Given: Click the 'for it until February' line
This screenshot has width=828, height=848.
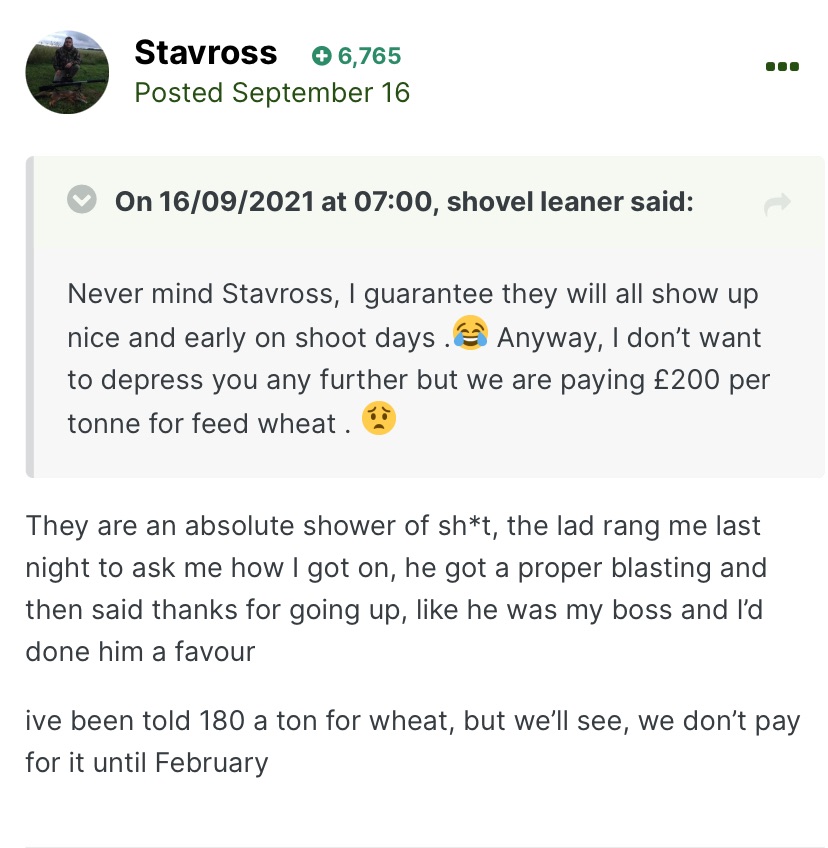Looking at the screenshot, I should tap(147, 763).
